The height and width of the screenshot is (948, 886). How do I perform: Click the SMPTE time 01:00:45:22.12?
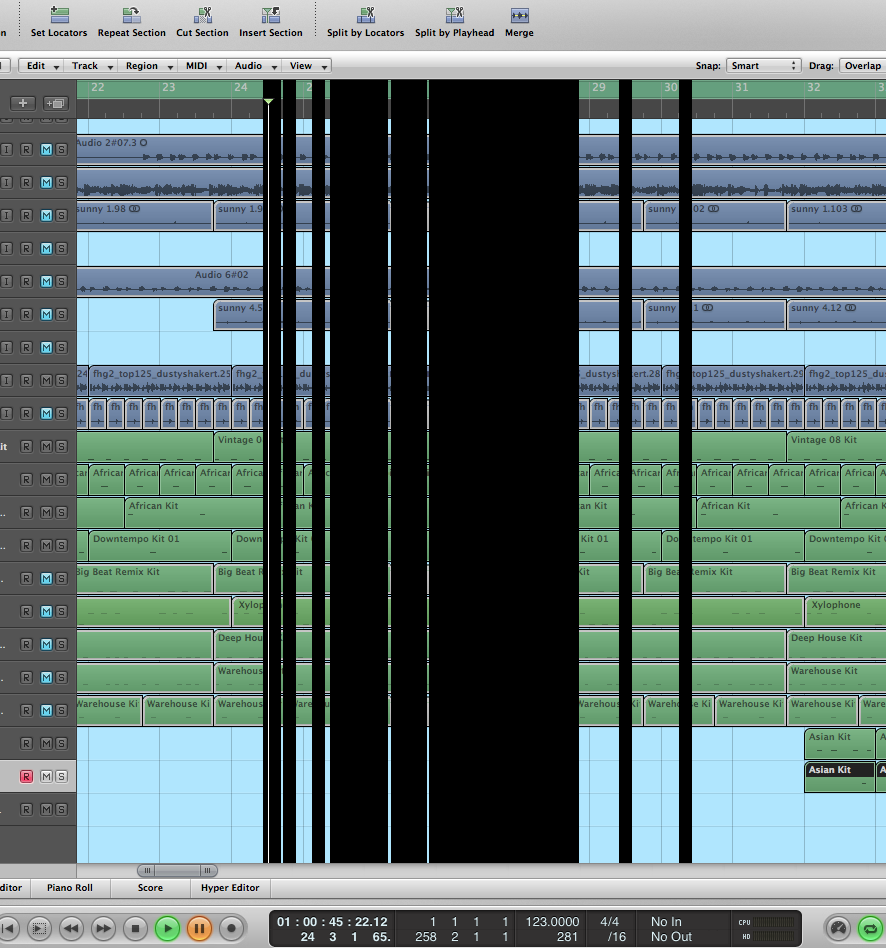tap(332, 921)
